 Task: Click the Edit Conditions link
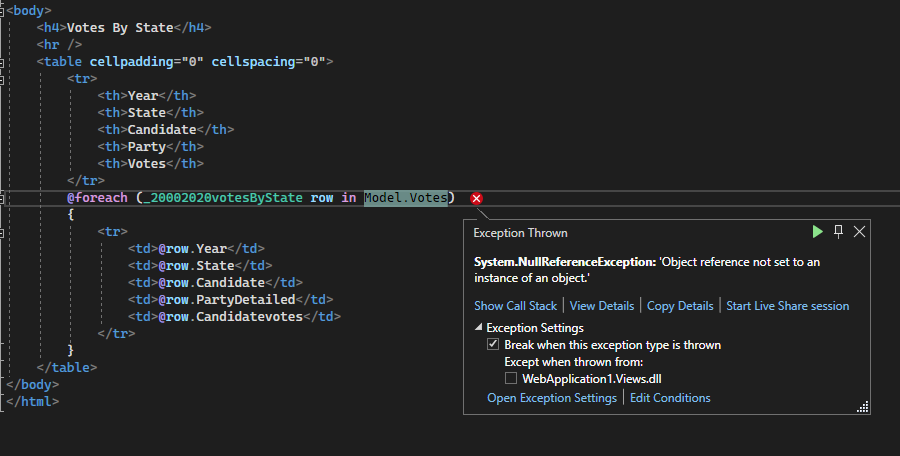(x=670, y=398)
